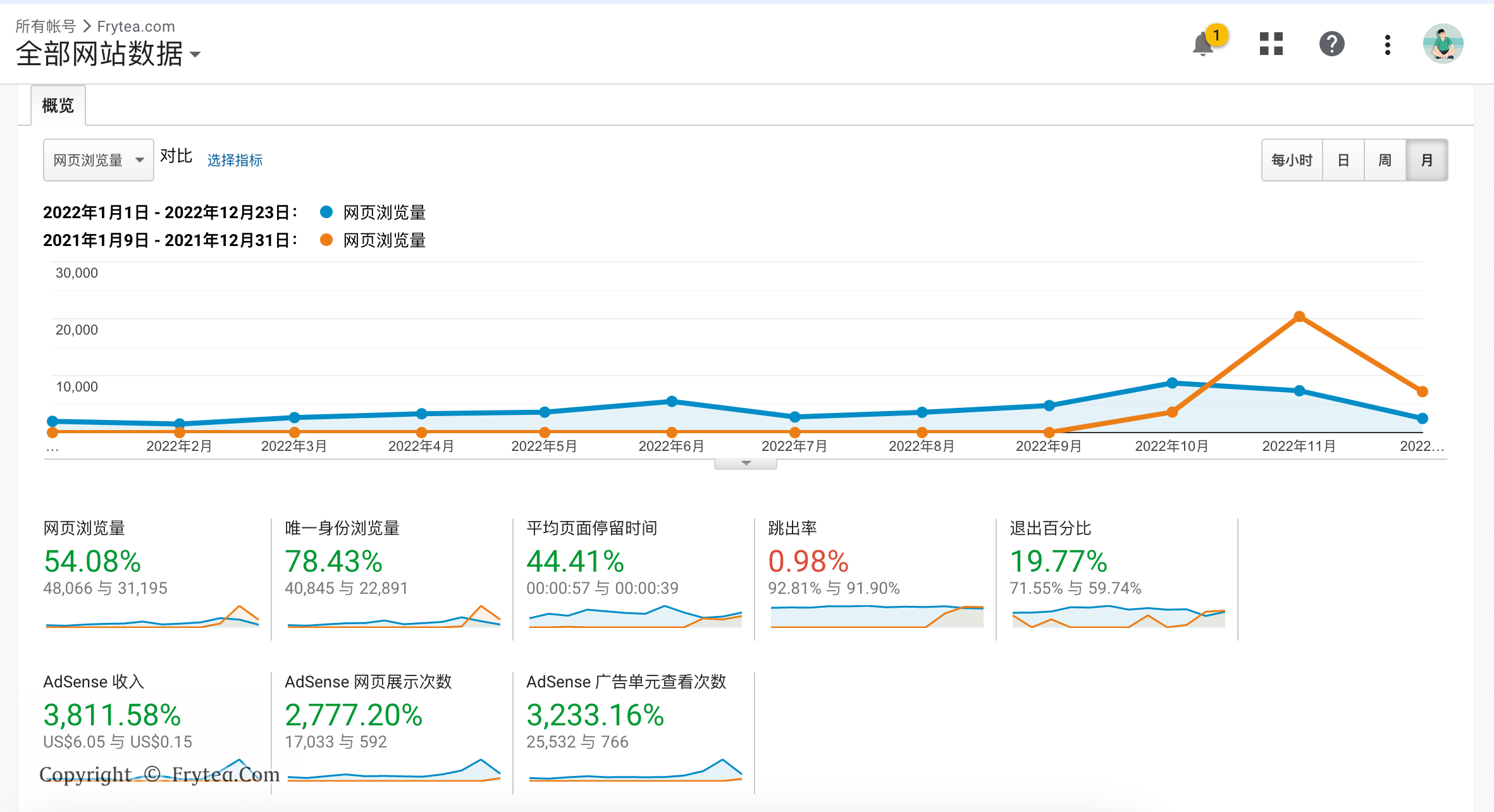Open the 网页浏览量 metric dropdown
The width and height of the screenshot is (1494, 812).
tap(98, 161)
